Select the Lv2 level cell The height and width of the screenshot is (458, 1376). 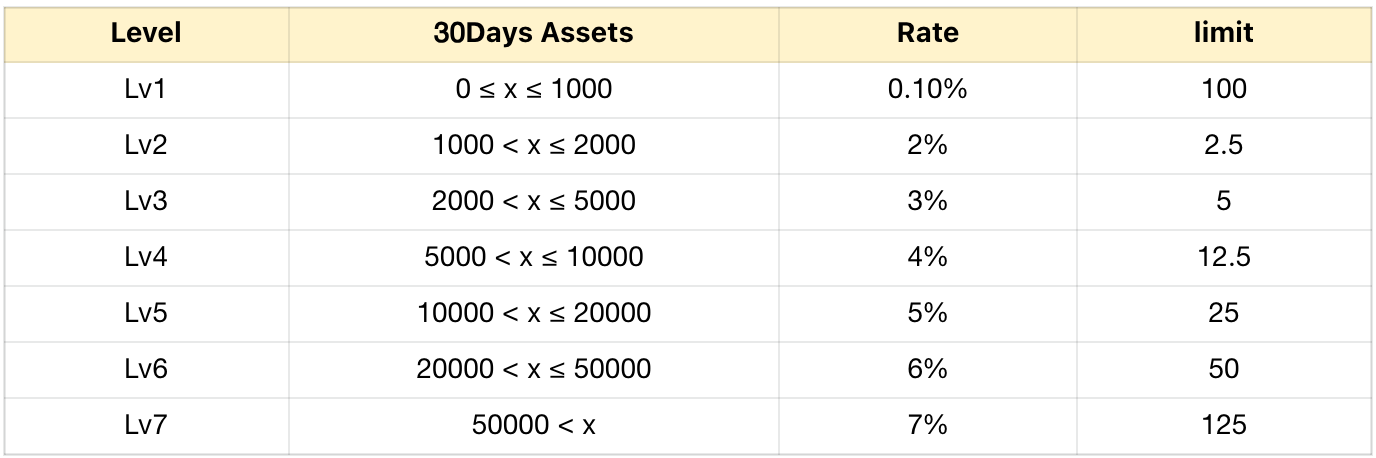(146, 146)
